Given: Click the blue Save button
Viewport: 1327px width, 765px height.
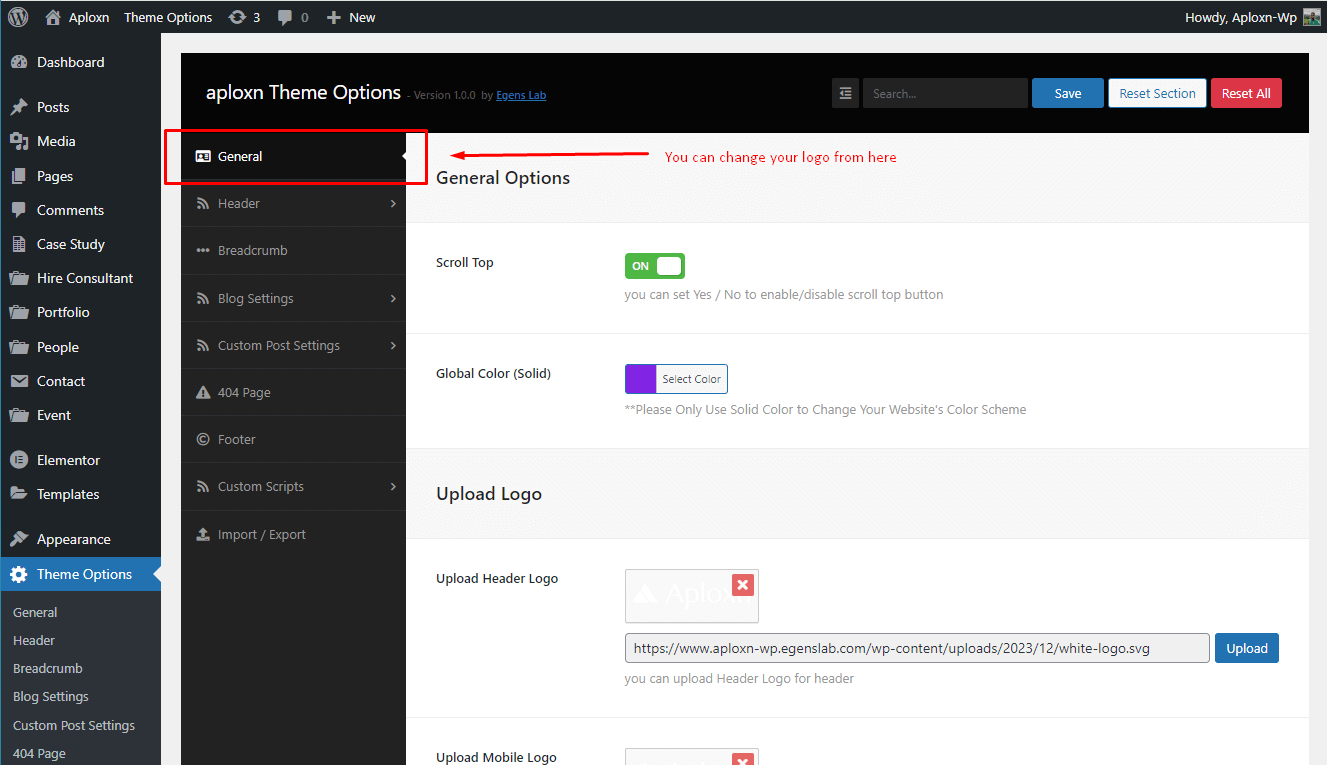Looking at the screenshot, I should coord(1068,93).
